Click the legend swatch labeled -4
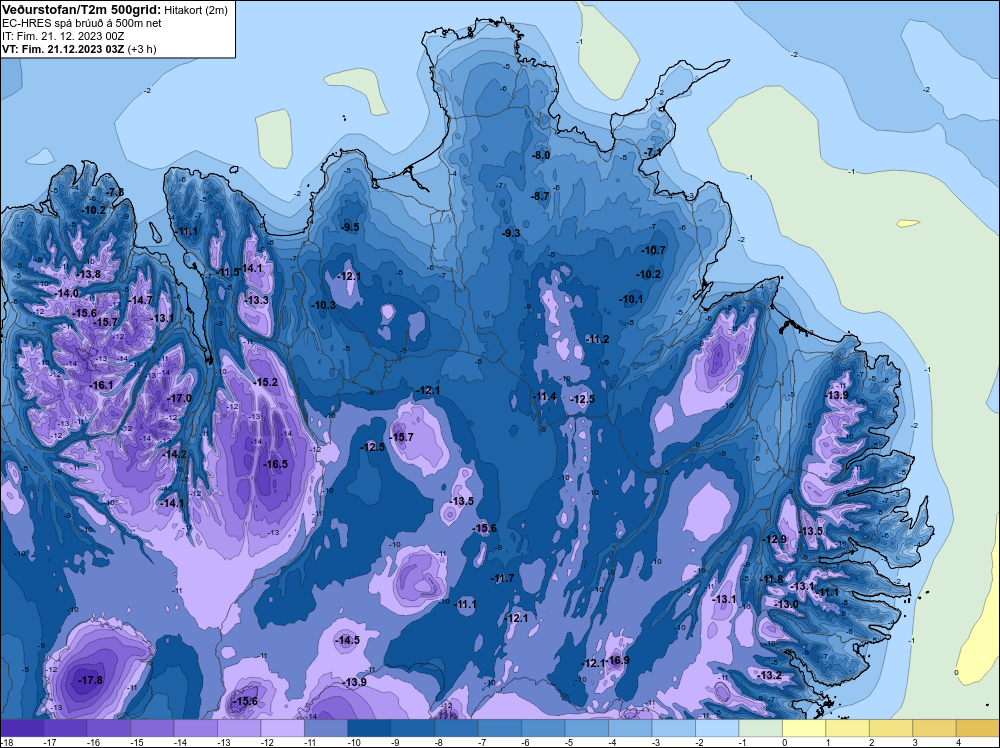1000x748 pixels. pyautogui.click(x=630, y=728)
